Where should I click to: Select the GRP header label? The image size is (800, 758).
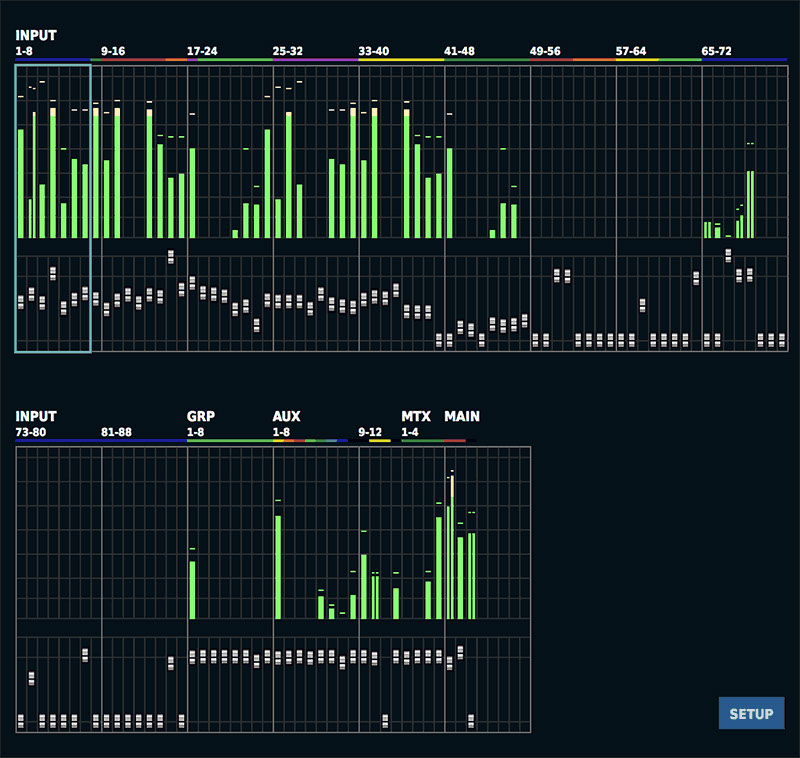[x=201, y=416]
